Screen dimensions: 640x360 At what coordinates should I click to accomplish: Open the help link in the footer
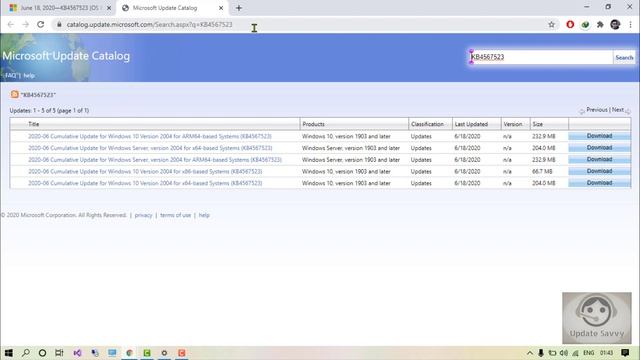[x=204, y=215]
